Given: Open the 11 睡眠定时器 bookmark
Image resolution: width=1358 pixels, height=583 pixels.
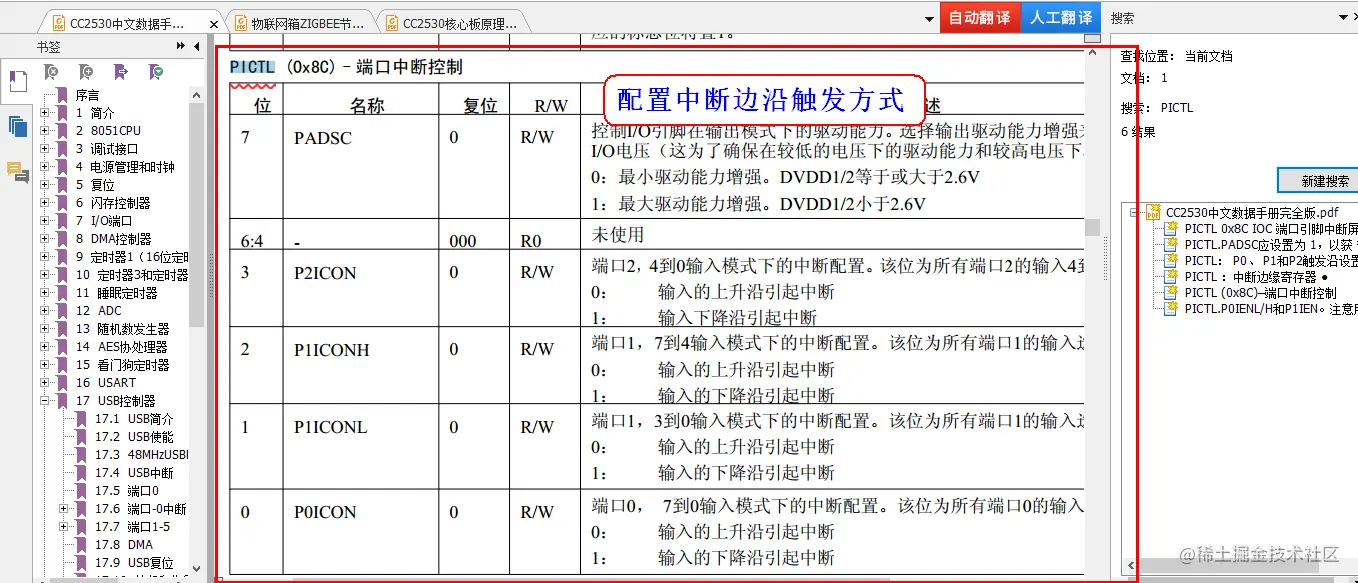Looking at the screenshot, I should (116, 293).
